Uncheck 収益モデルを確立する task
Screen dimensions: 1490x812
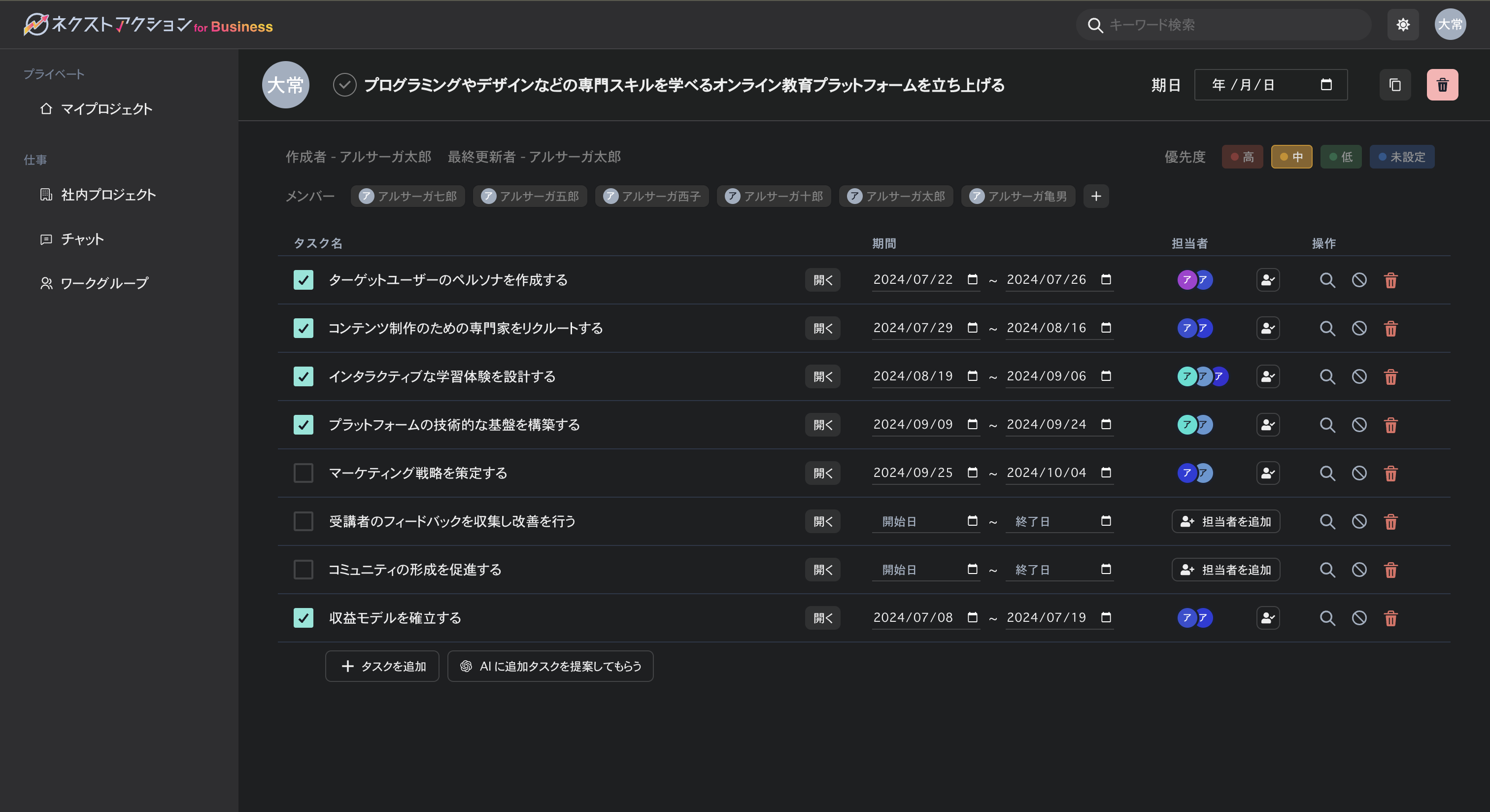coord(303,618)
